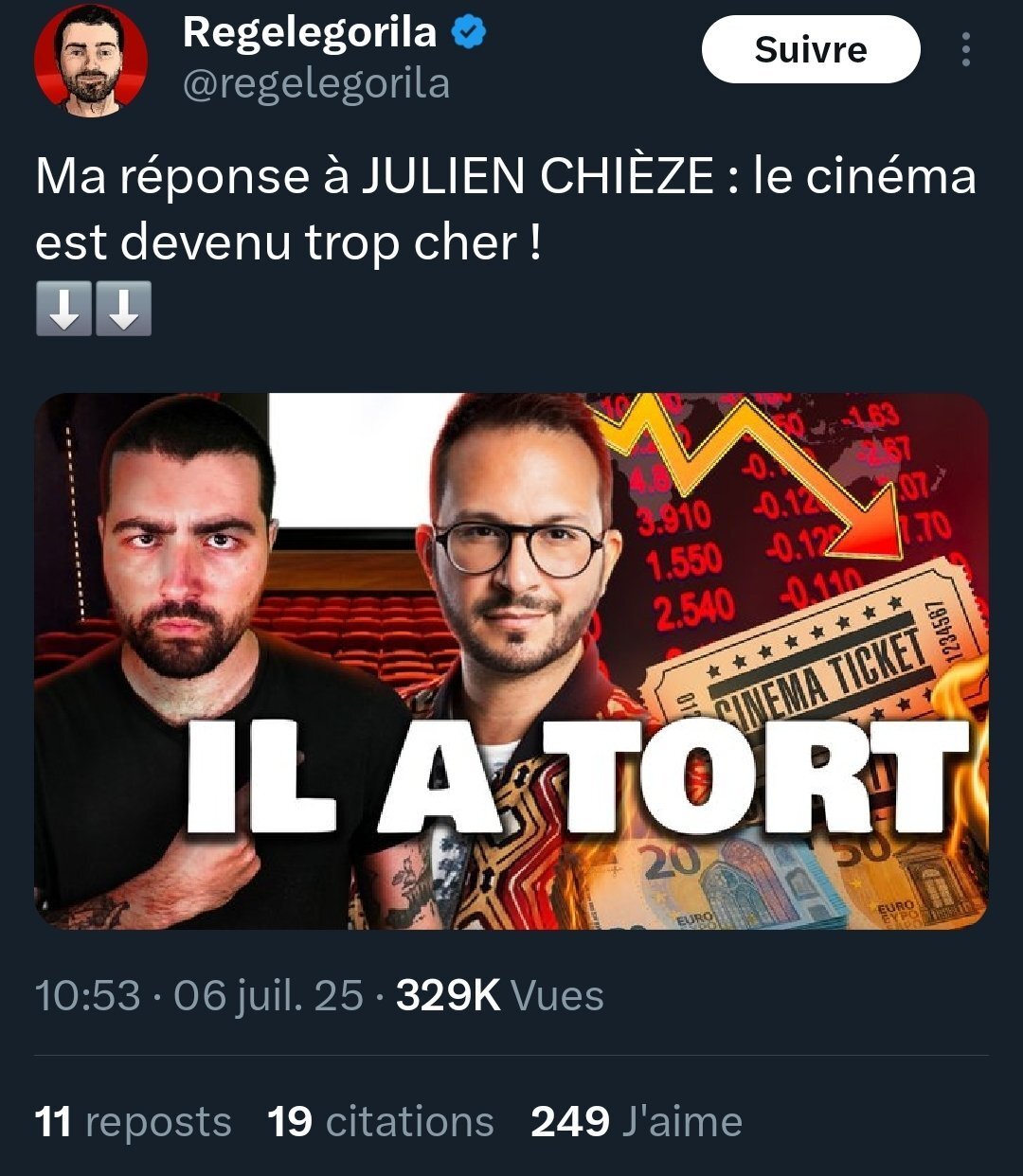Viewport: 1023px width, 1176px height.
Task: Open the @regelegorila handle link
Action: [x=315, y=84]
